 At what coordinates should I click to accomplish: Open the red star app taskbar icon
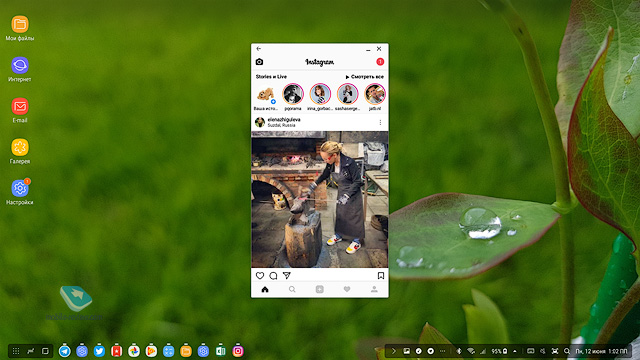click(x=116, y=351)
